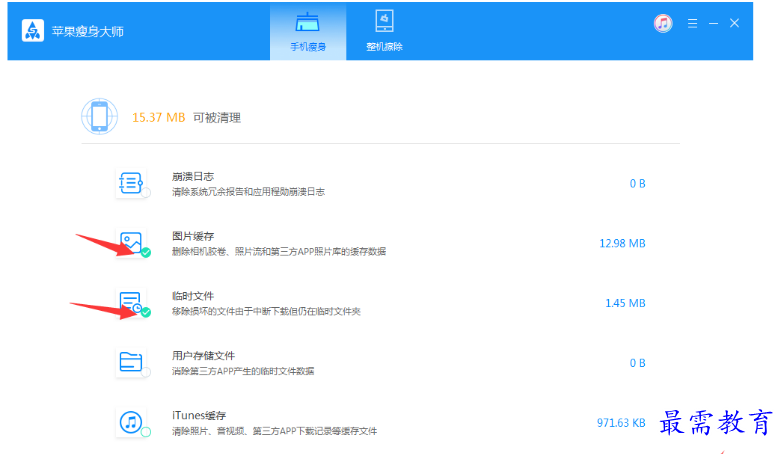781x454 pixels.
Task: Click the 15.37 MB 可被清理 total
Action: (x=186, y=118)
